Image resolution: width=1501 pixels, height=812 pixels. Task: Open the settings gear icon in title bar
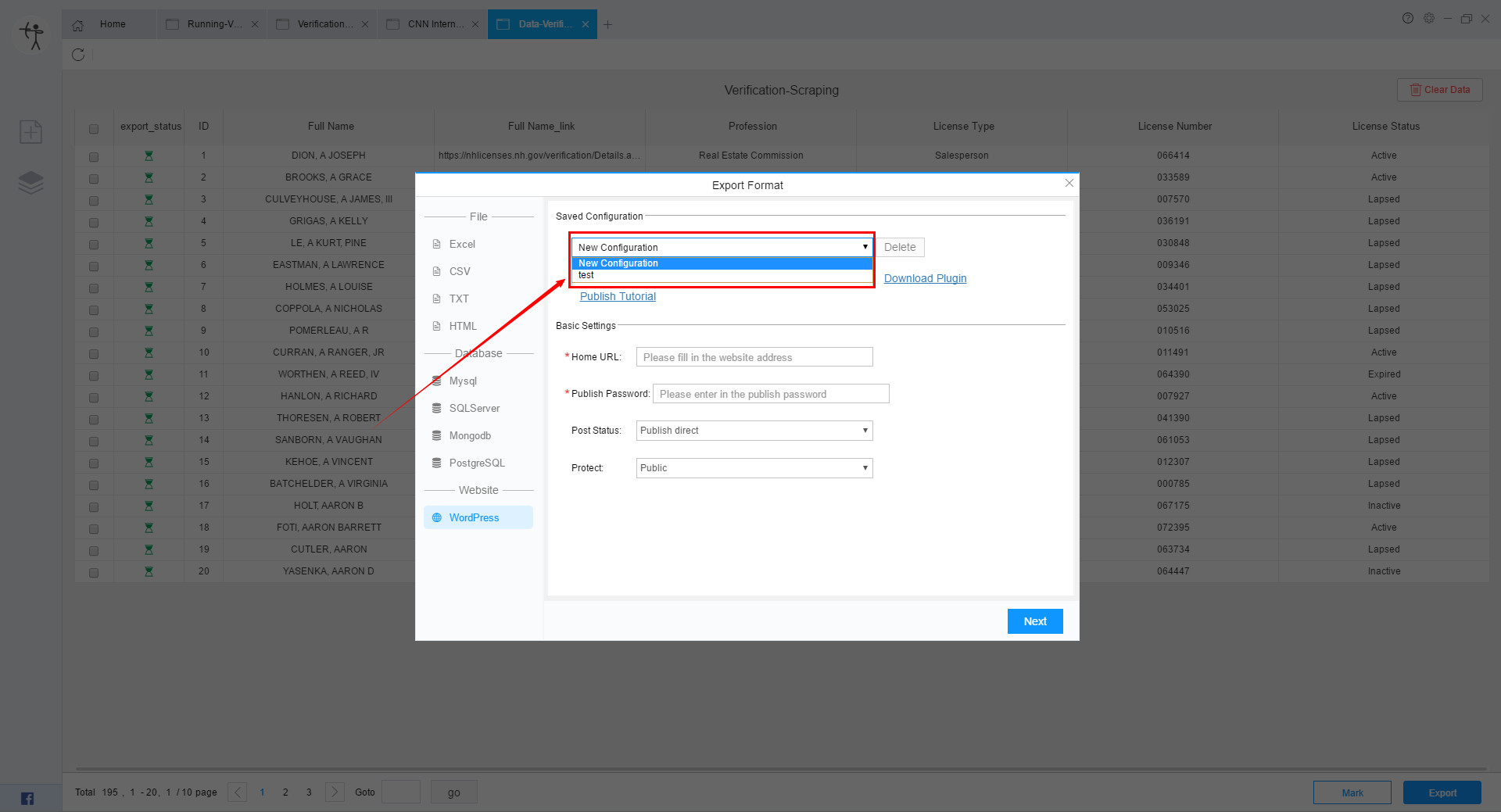tap(1429, 18)
